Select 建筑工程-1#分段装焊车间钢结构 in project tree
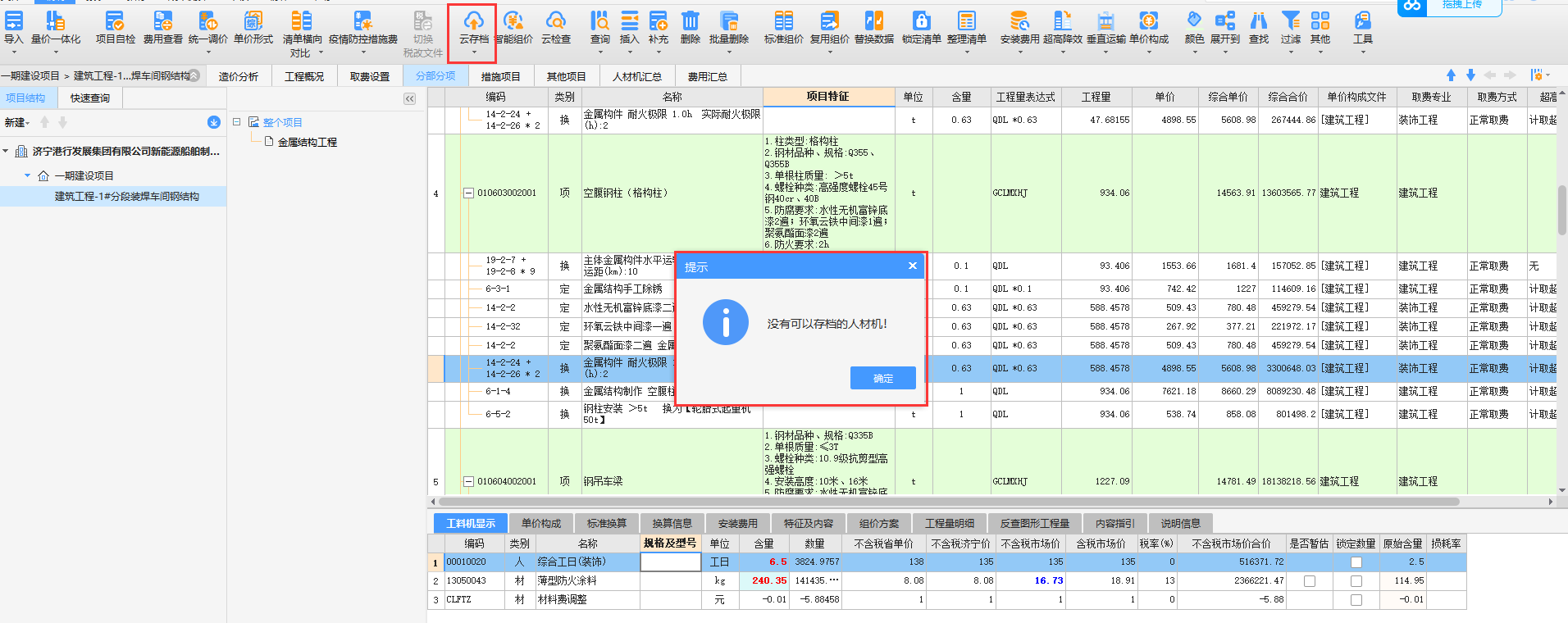The height and width of the screenshot is (623, 1568). (x=127, y=197)
